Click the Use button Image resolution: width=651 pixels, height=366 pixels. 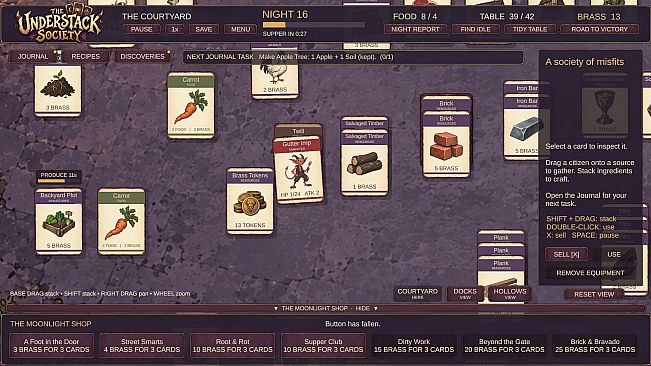(614, 254)
